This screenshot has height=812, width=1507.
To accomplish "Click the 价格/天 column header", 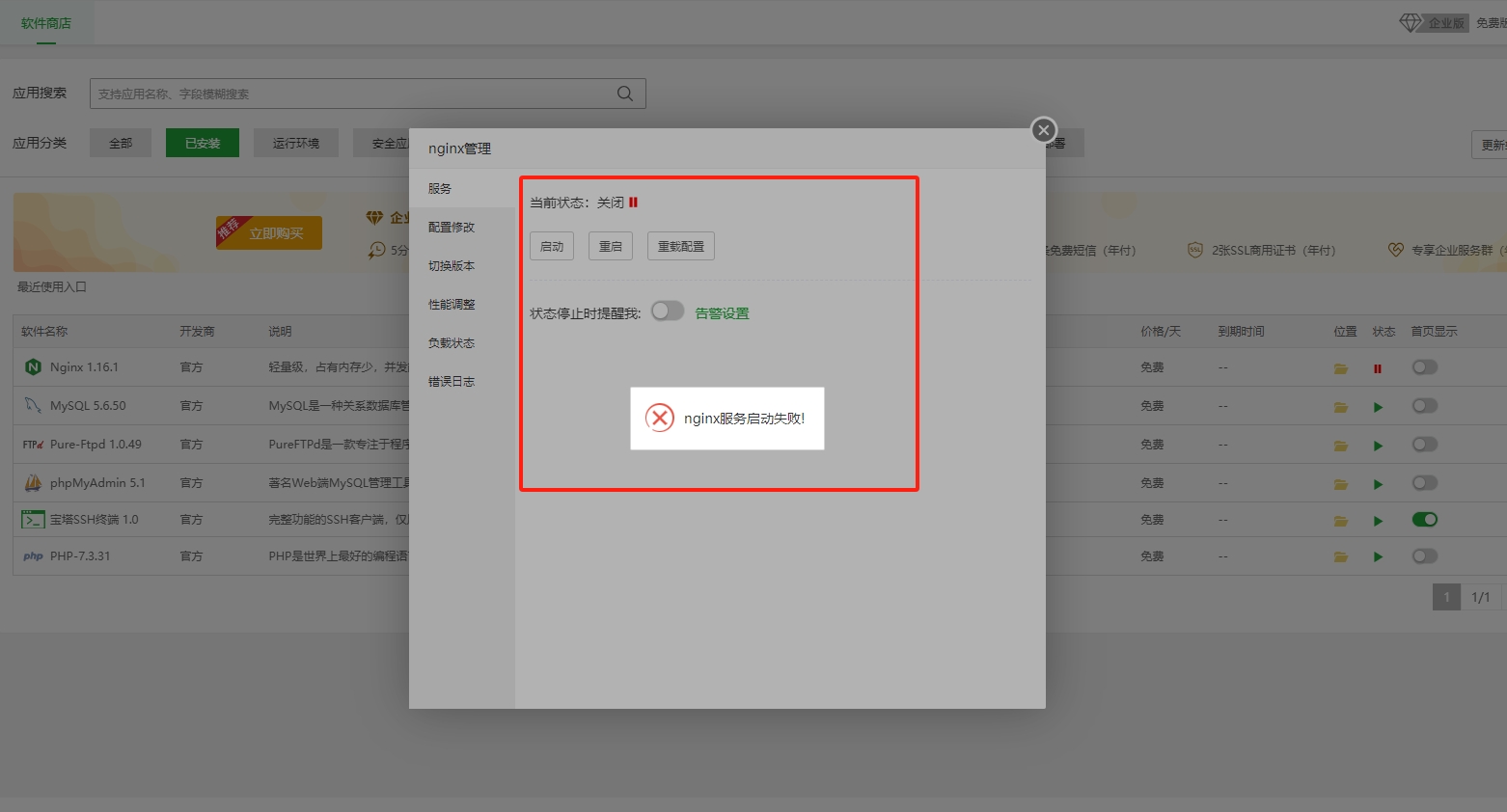I will [x=1161, y=331].
